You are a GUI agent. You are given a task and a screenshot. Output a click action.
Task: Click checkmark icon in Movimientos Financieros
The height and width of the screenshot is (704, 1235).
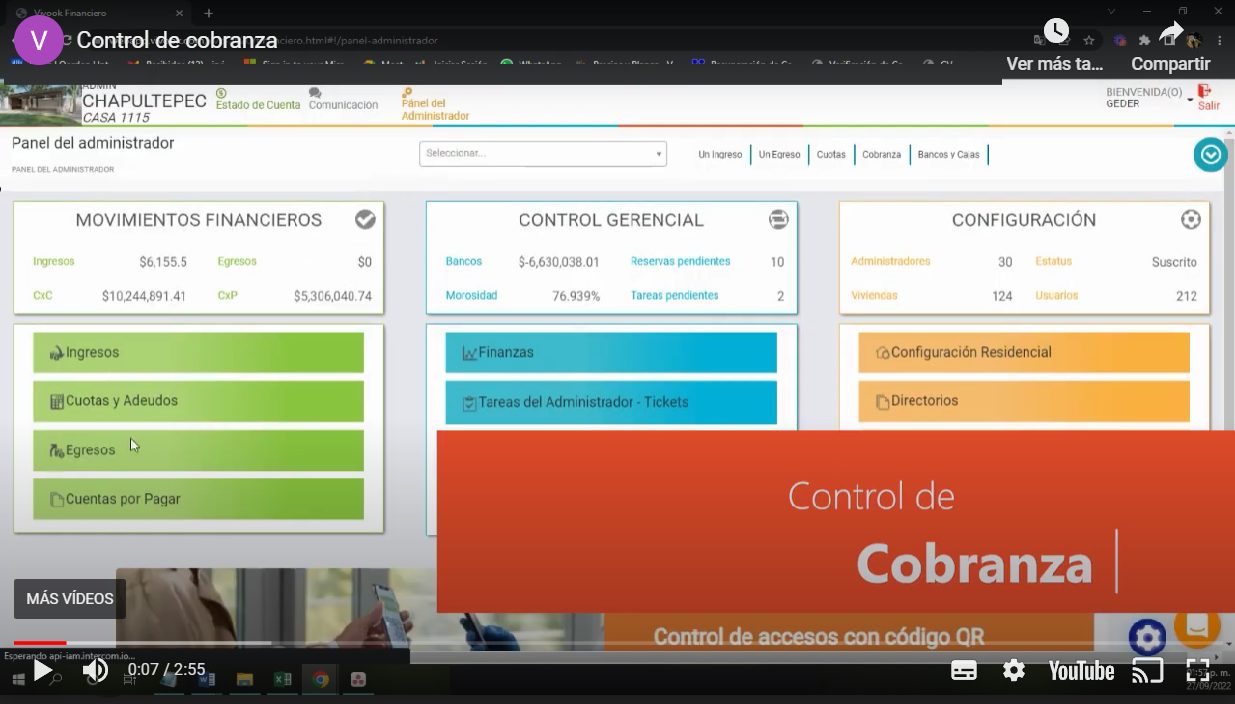click(365, 219)
